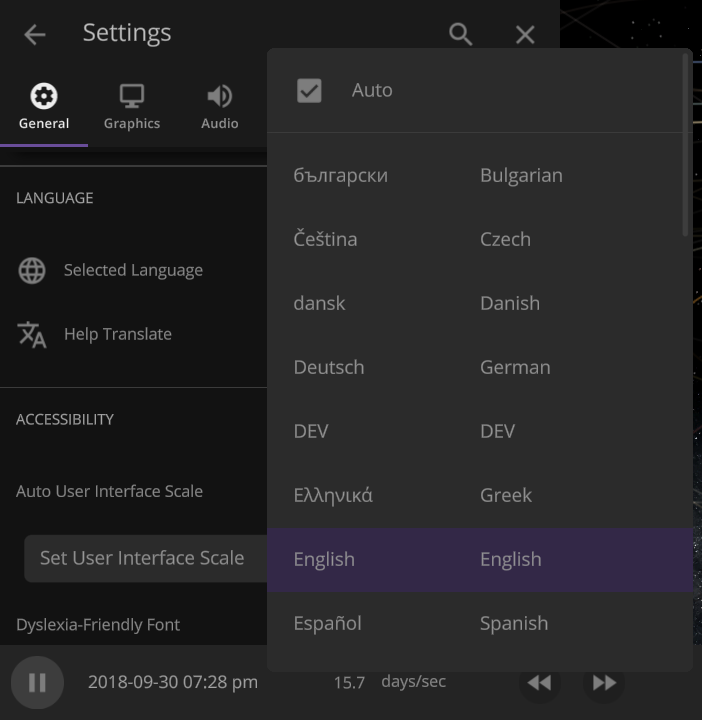This screenshot has width=702, height=720.
Task: Choose Español Spanish language entry
Action: [480, 624]
